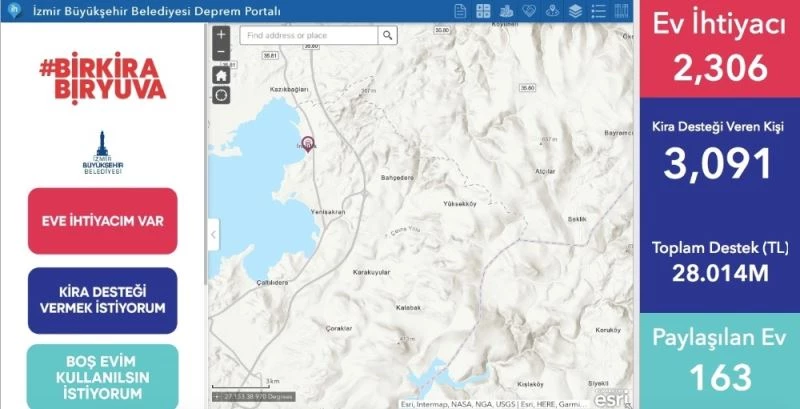Click the 'EVE İHTİYACIM VAR' button
The image size is (800, 409).
(103, 221)
